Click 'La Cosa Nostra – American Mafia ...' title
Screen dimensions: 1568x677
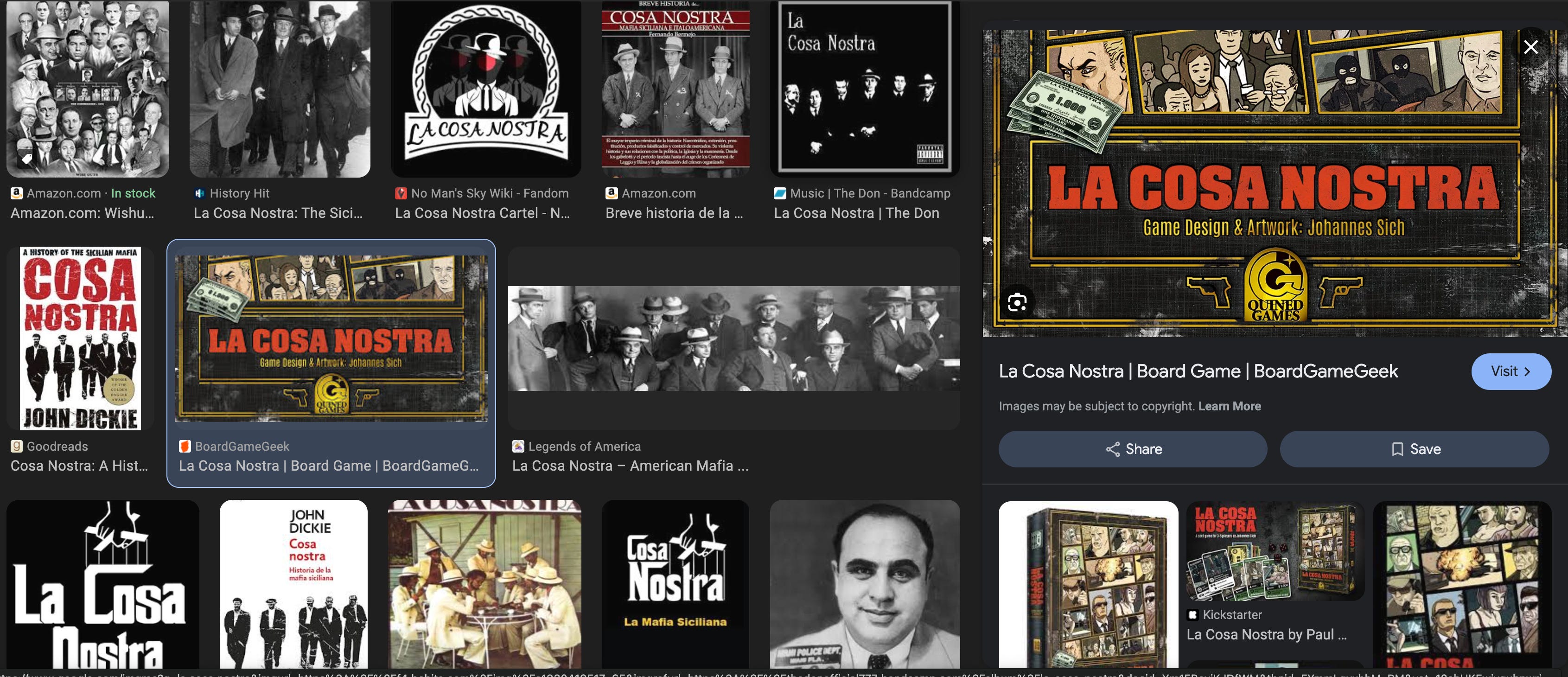(x=630, y=466)
